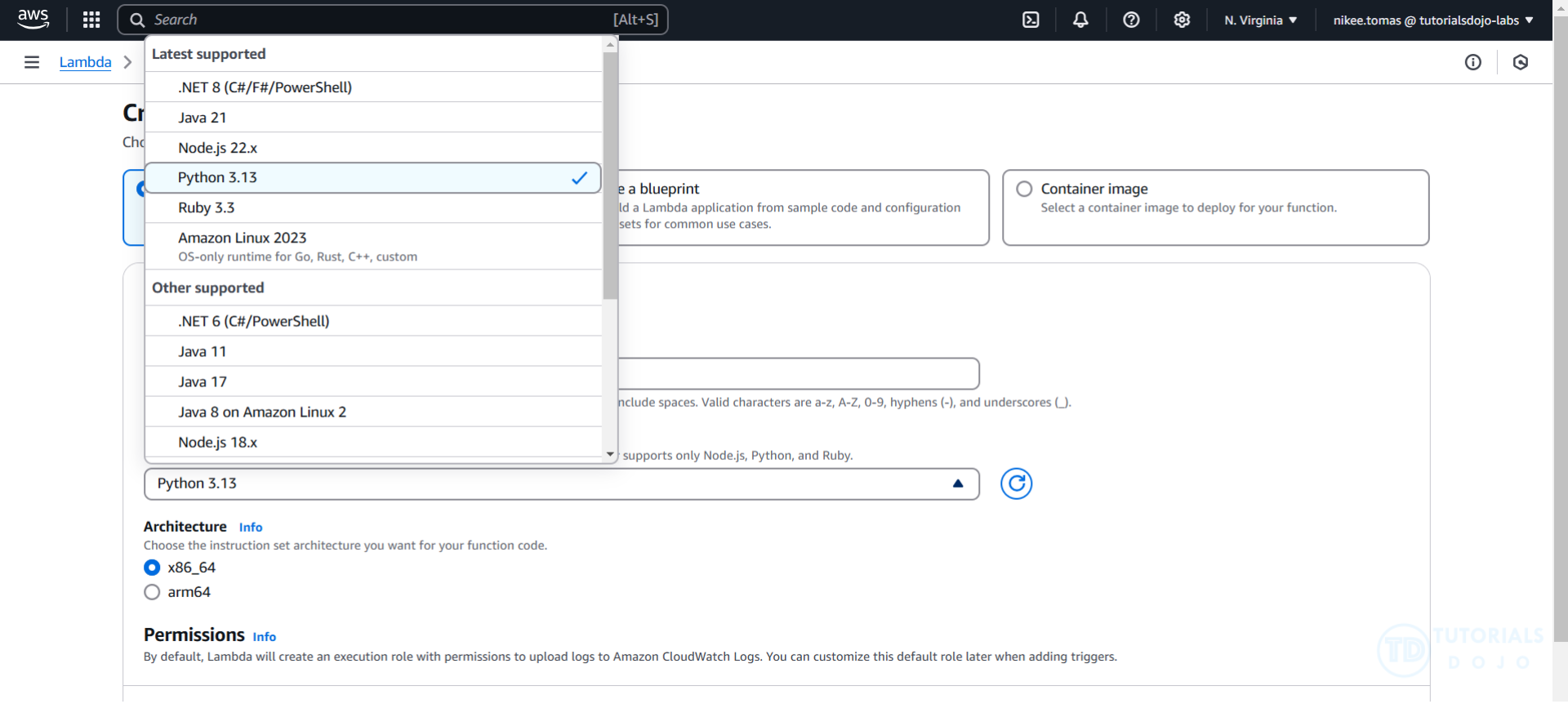Viewport: 1568px width, 704px height.
Task: Click the runtime list scrollbar thumb
Action: (610, 176)
